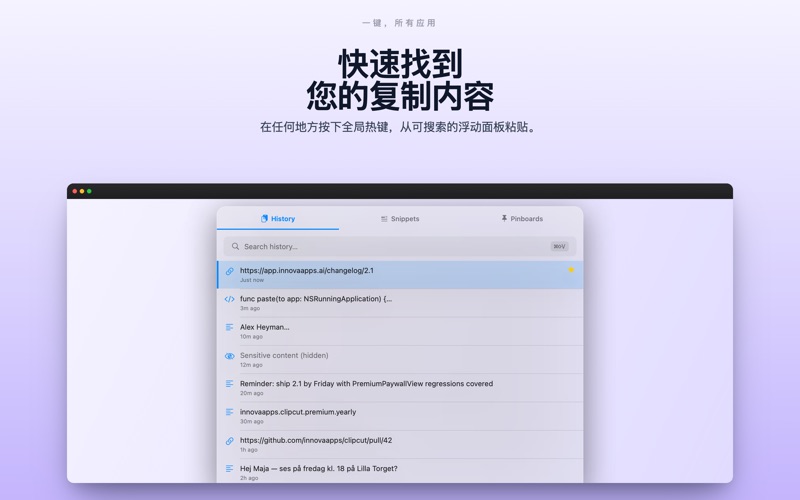The image size is (800, 500).
Task: Click the Snippets list icon
Action: [384, 219]
